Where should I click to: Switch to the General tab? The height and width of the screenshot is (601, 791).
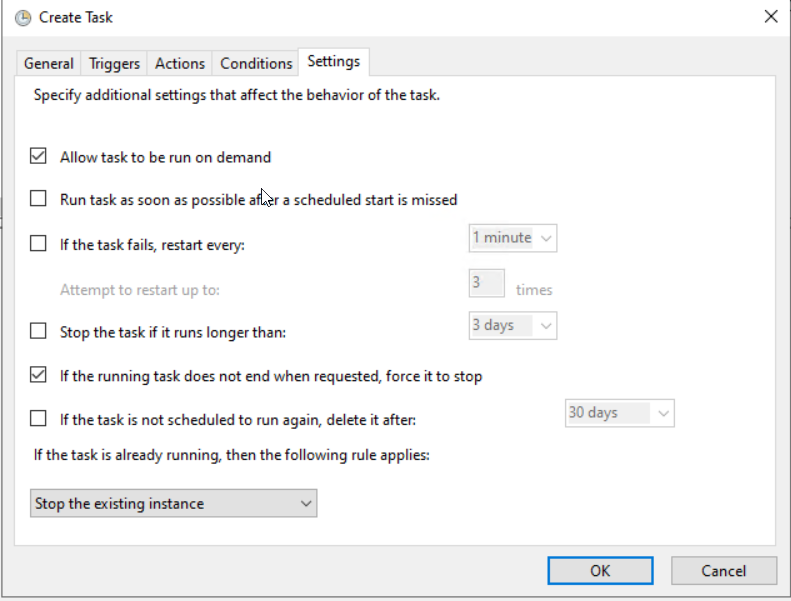[x=48, y=64]
